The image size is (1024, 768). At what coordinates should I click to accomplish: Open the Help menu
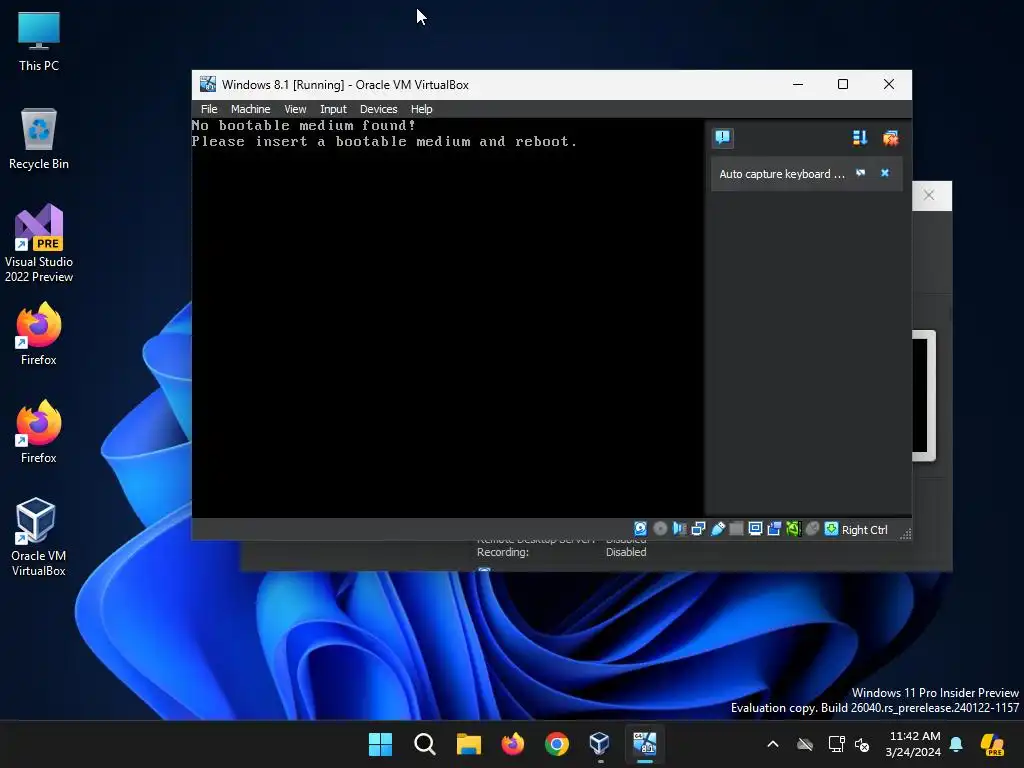[421, 109]
